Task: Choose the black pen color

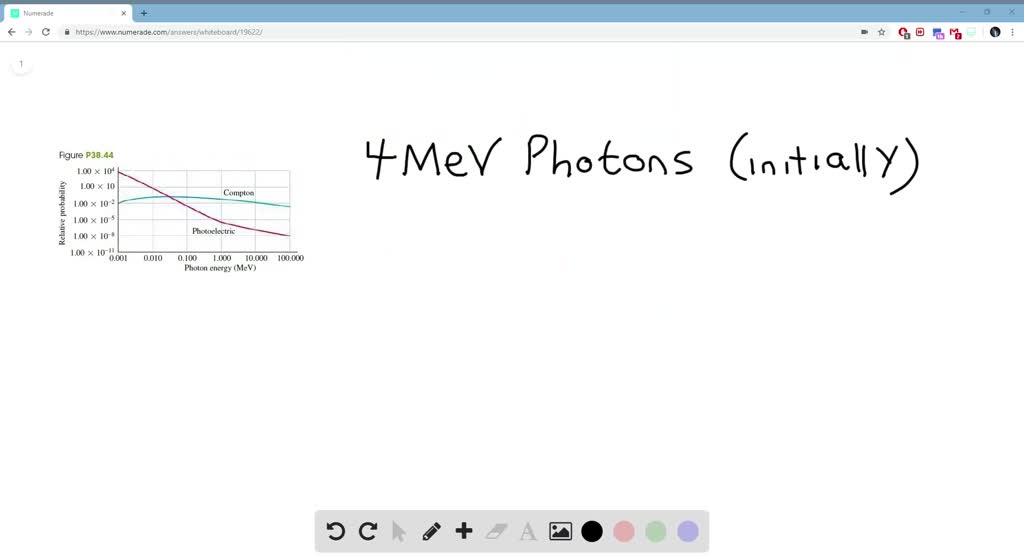Action: (592, 531)
